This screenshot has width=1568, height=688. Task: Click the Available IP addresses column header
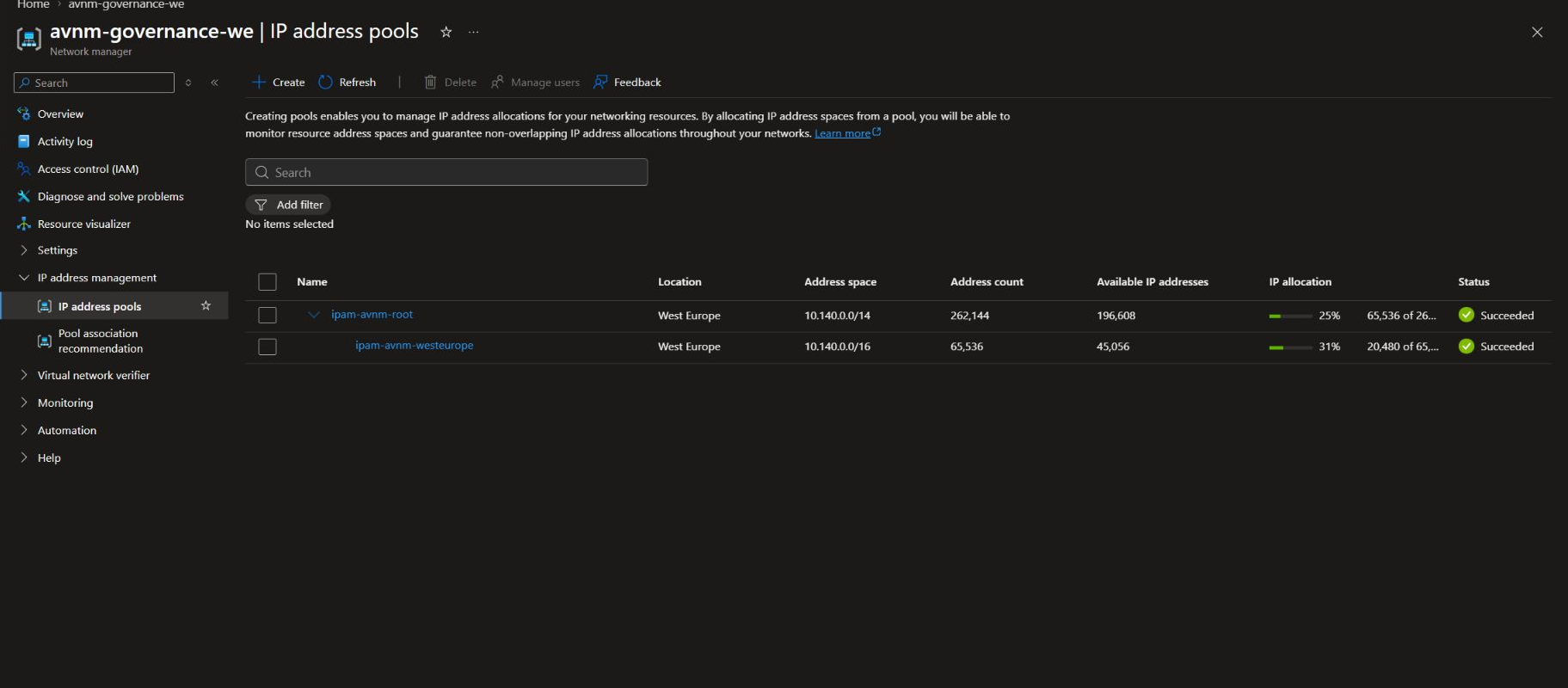click(x=1153, y=282)
